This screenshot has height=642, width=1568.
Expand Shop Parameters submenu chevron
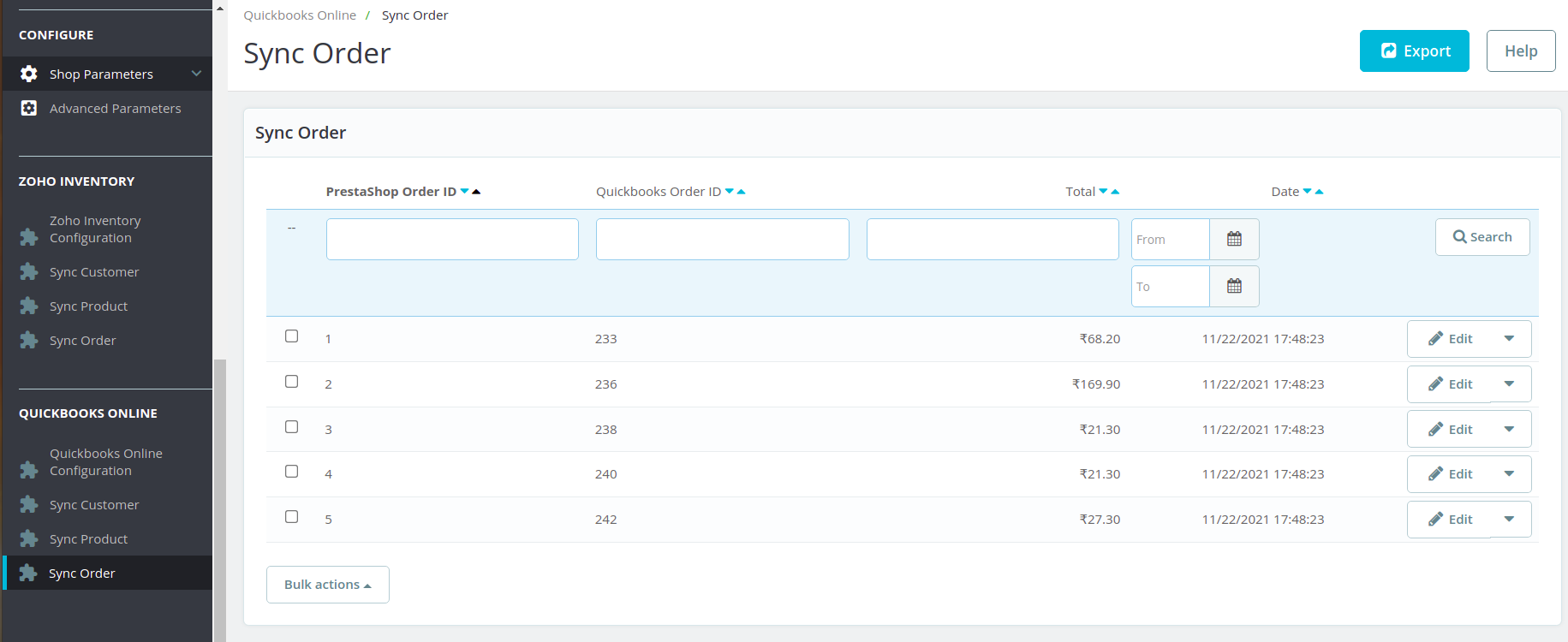click(196, 74)
